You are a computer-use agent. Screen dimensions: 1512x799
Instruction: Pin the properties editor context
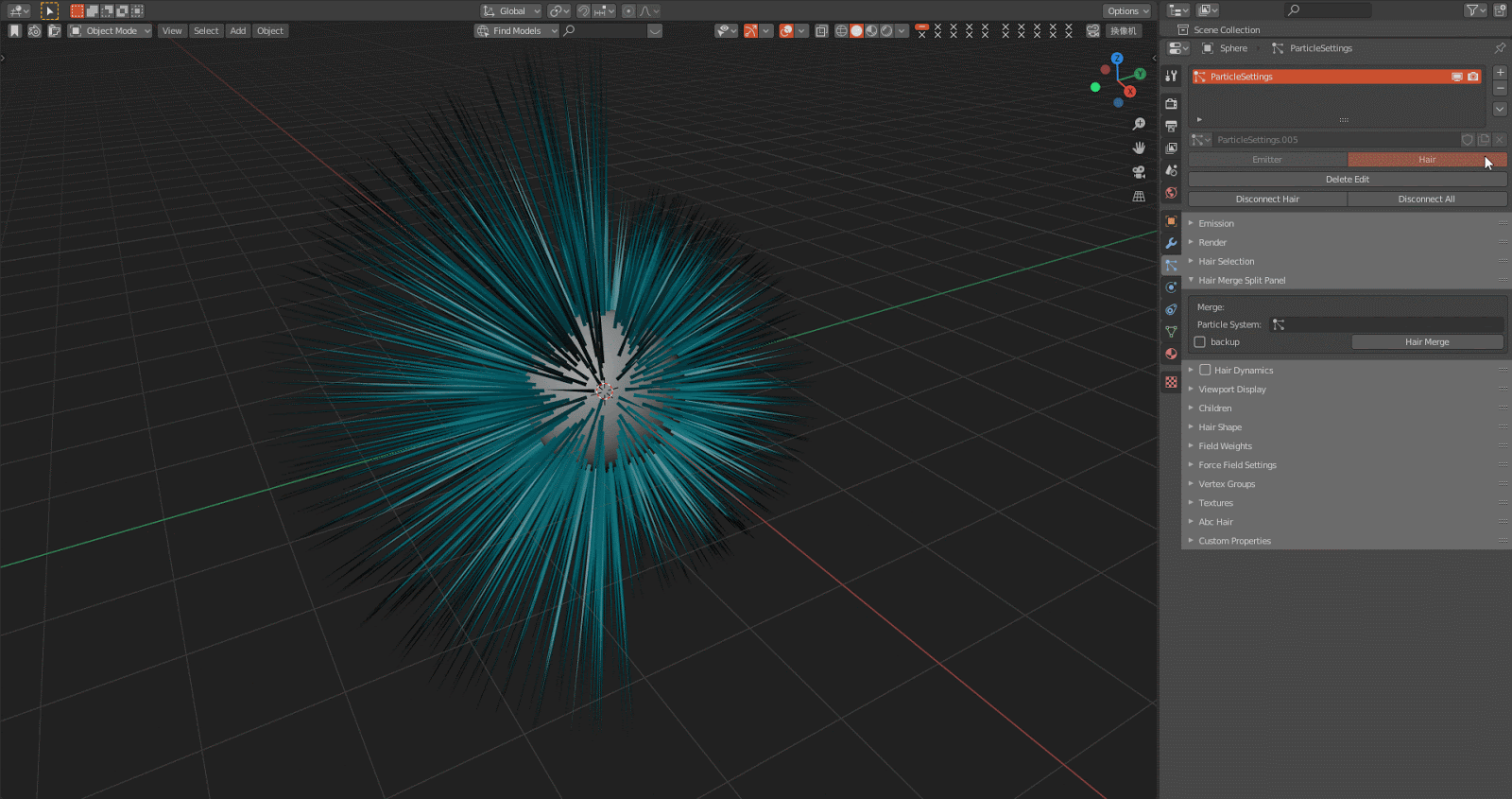1500,48
